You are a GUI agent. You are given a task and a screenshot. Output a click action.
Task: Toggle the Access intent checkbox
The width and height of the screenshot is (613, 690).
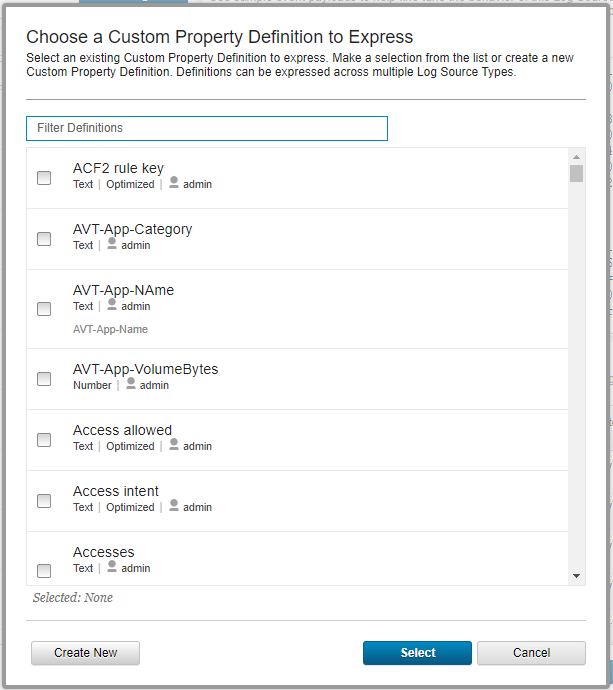(x=44, y=501)
